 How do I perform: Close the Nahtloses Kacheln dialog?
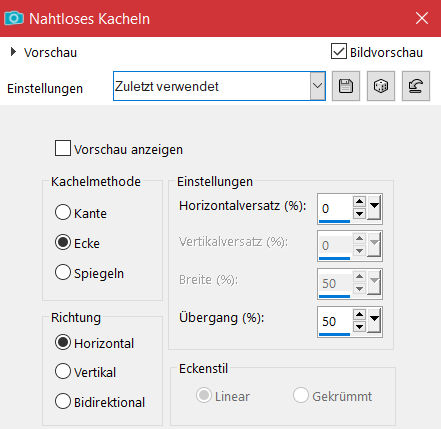coord(422,18)
